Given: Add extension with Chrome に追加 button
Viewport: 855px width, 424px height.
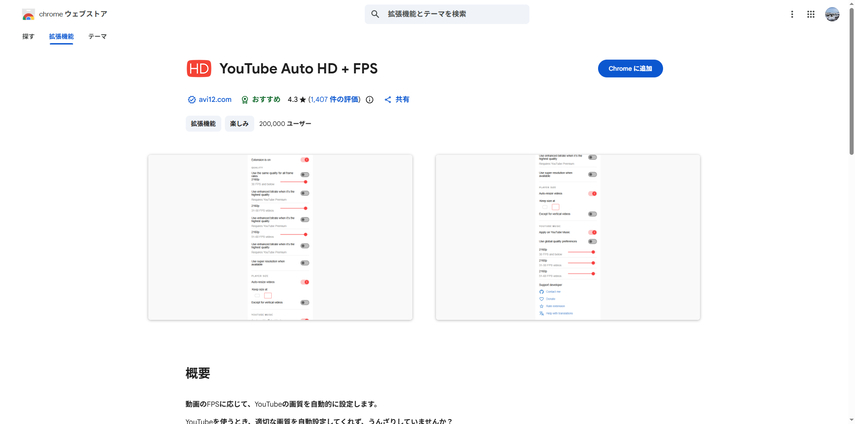Looking at the screenshot, I should click(630, 69).
